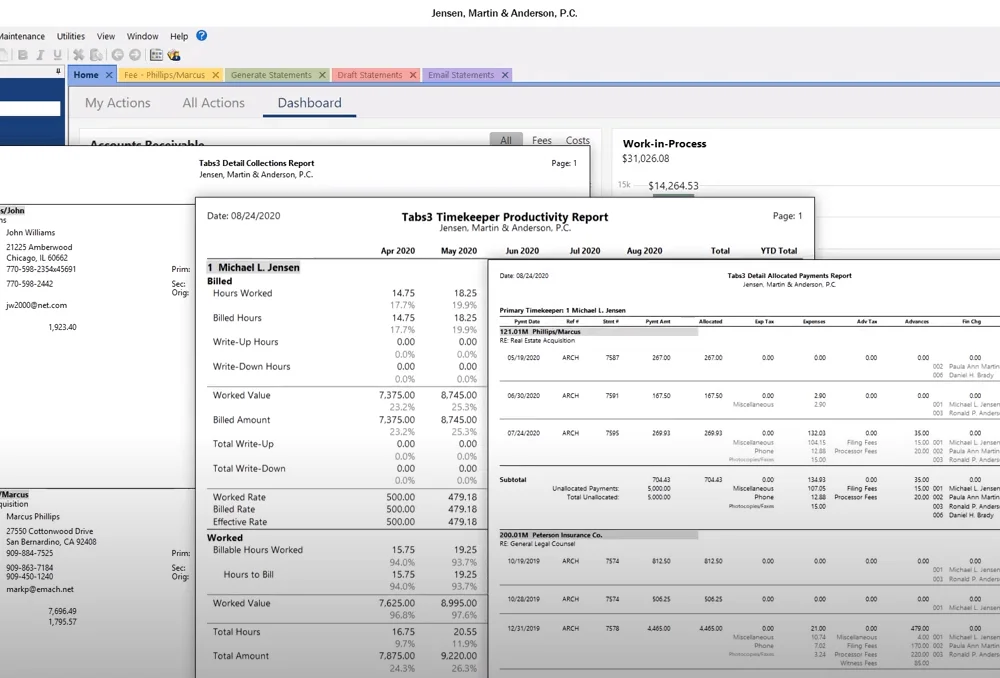This screenshot has height=678, width=1000.
Task: Click the Write-Down Hours row label
Action: coord(251,366)
